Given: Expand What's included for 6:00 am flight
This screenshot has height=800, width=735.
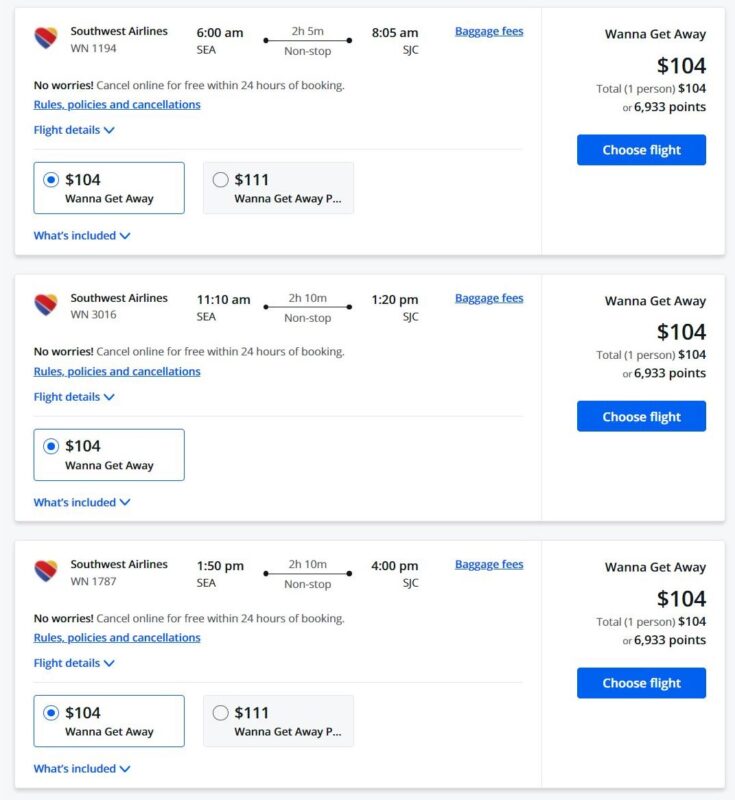Looking at the screenshot, I should (x=82, y=236).
